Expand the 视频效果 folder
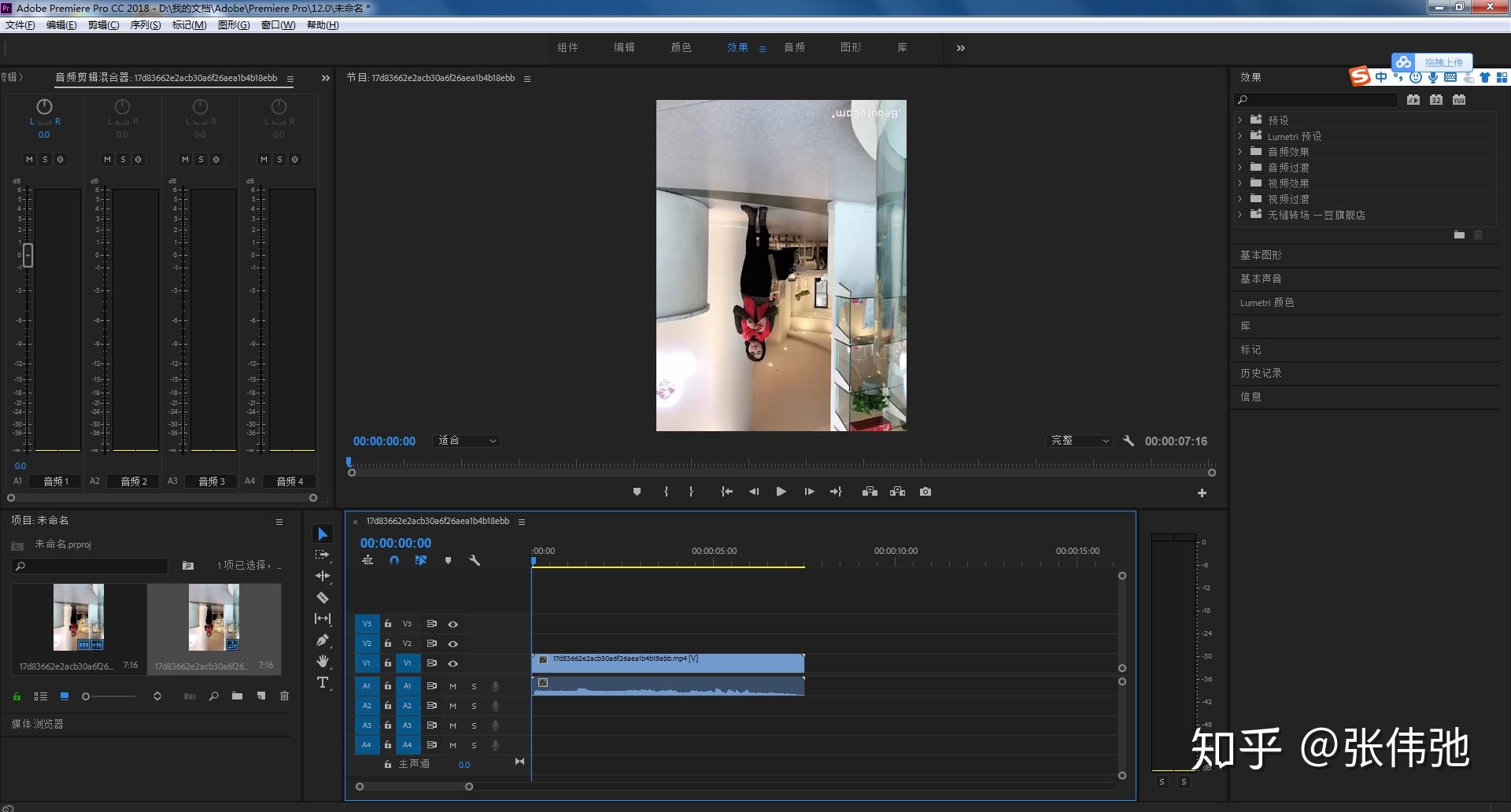Viewport: 1511px width, 812px height. [x=1240, y=183]
